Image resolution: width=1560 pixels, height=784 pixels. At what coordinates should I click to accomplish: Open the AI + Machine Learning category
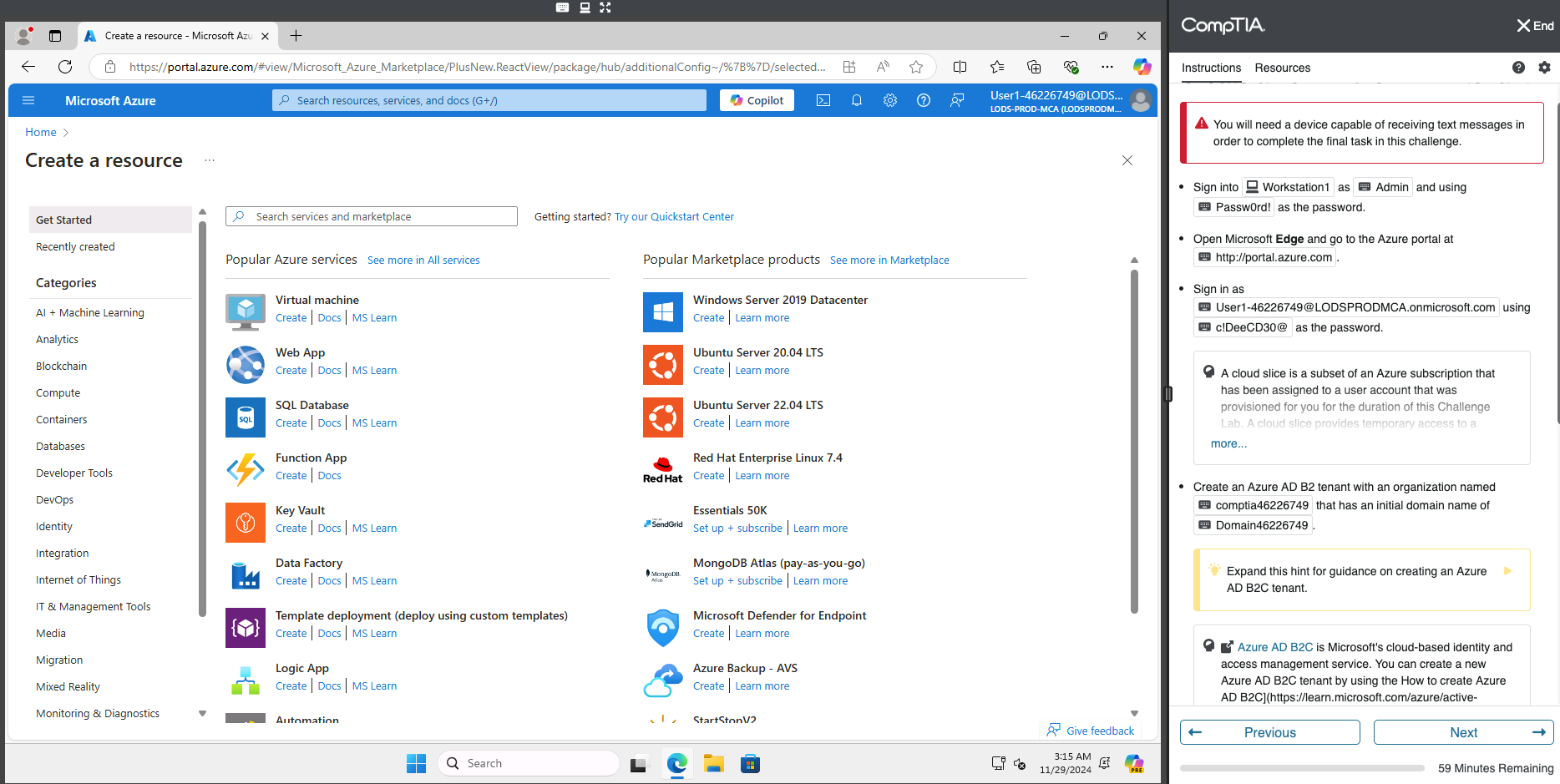click(90, 312)
